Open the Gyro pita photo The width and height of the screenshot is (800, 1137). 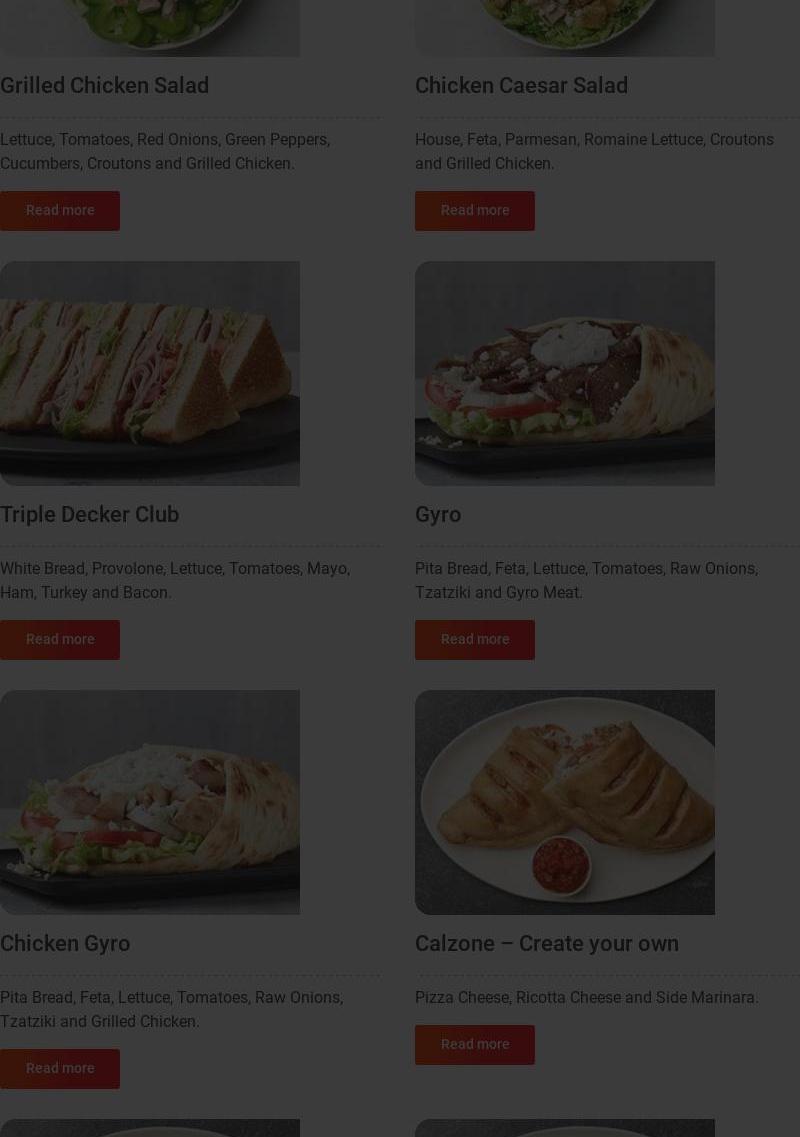coord(564,373)
